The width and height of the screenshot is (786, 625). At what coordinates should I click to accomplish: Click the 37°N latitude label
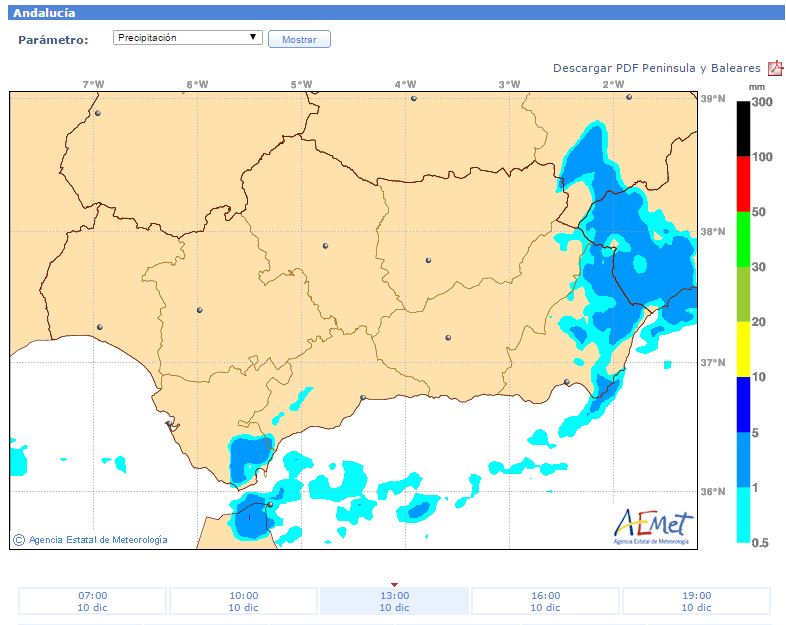(x=713, y=362)
